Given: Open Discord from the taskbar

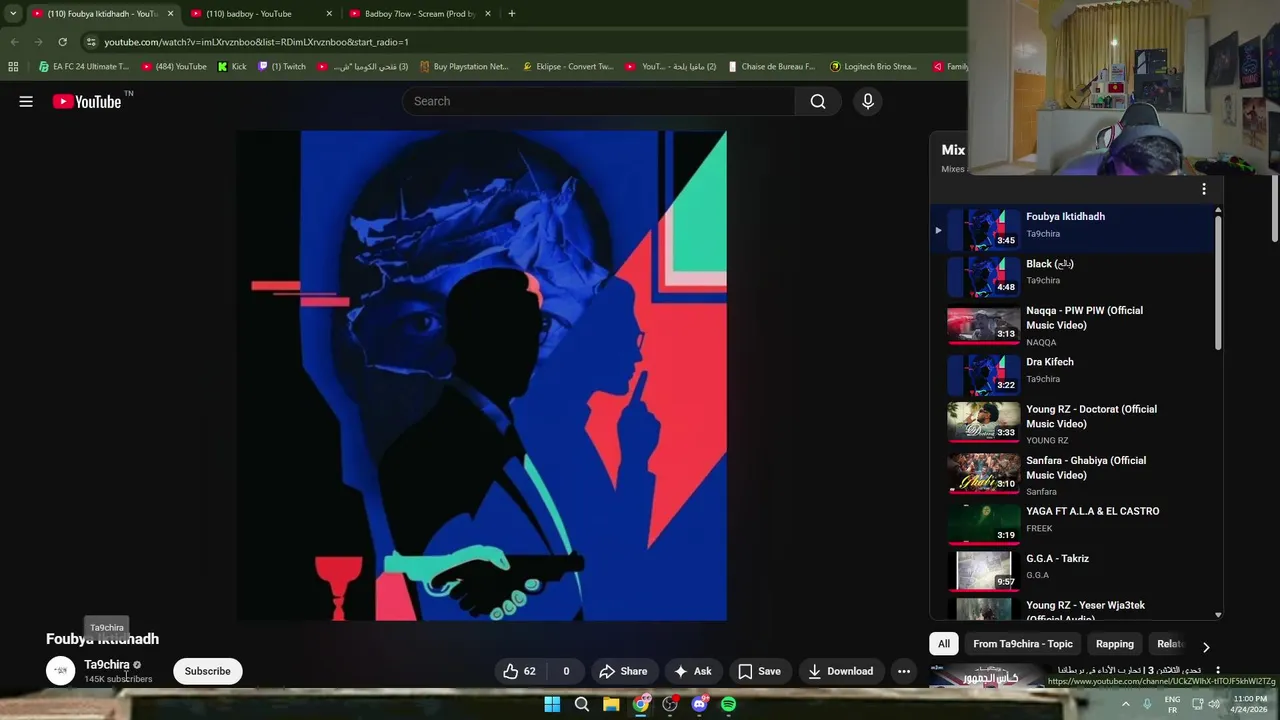Looking at the screenshot, I should coord(700,704).
